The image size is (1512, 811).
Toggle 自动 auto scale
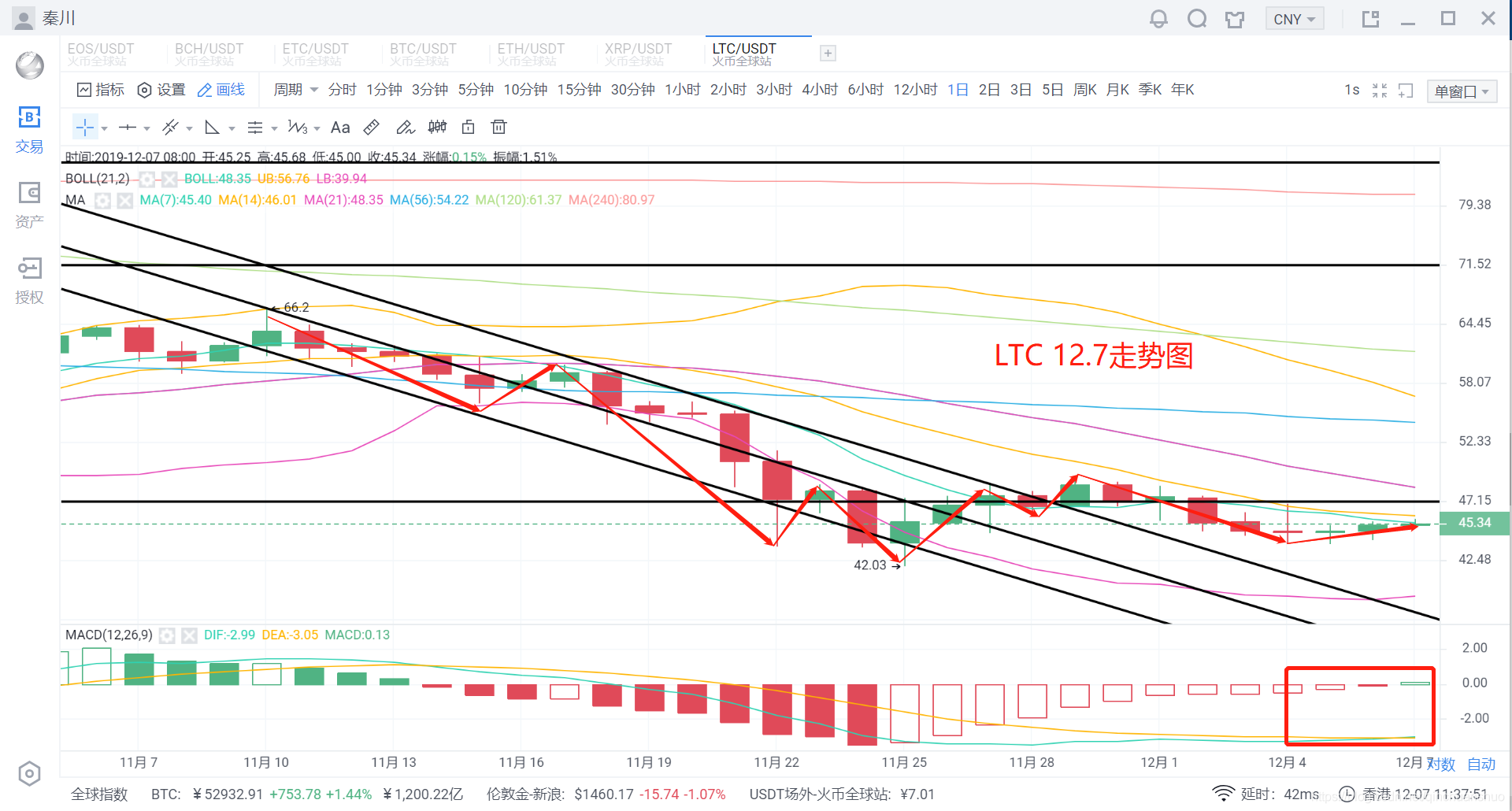(x=1481, y=764)
